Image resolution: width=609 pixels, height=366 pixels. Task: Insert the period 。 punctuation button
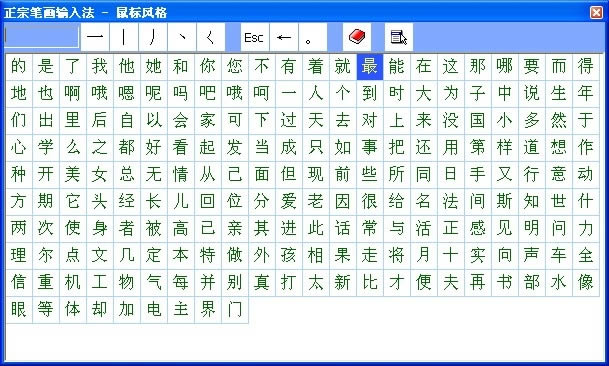[x=313, y=37]
